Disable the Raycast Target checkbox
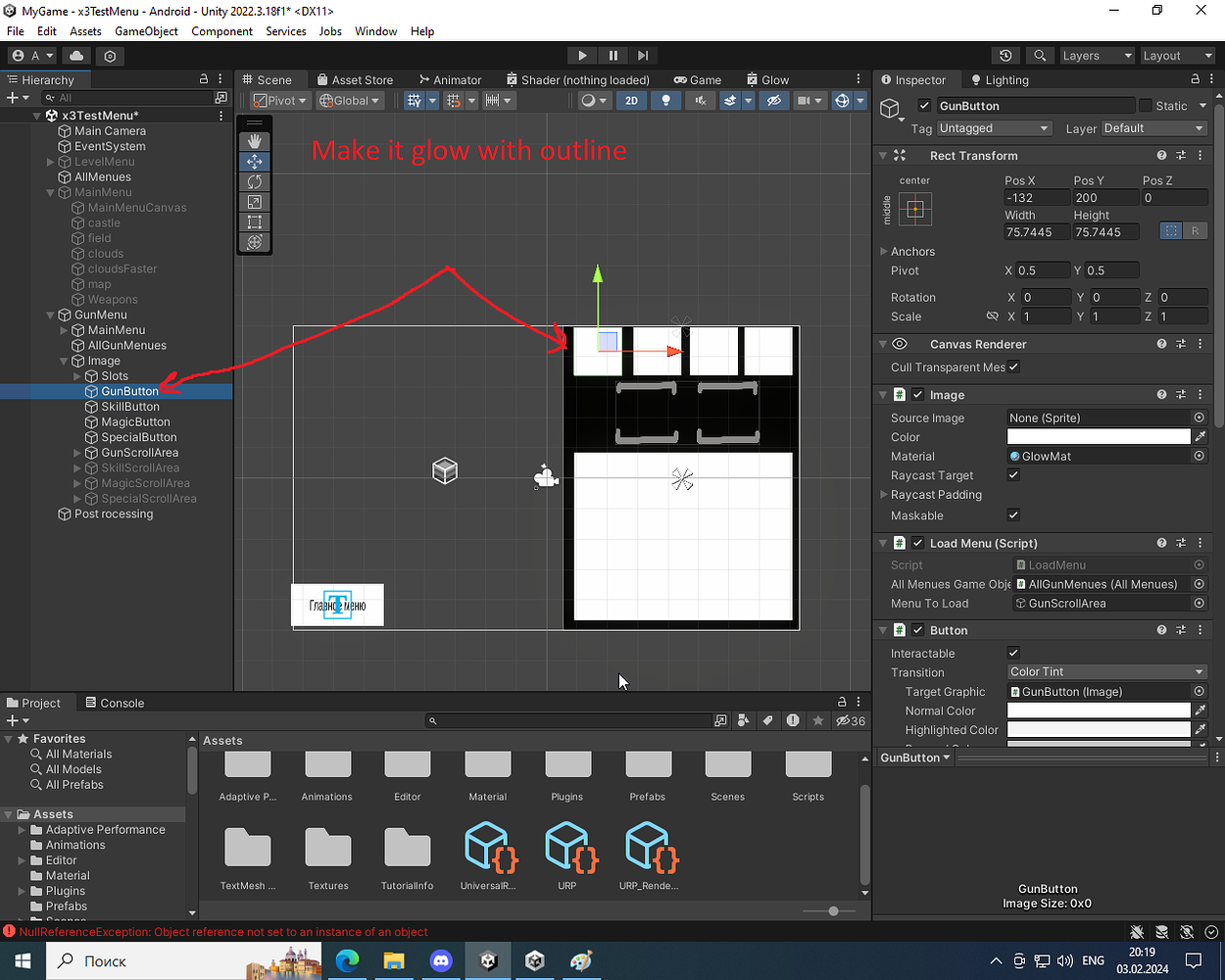The height and width of the screenshot is (980, 1225). click(x=1013, y=475)
